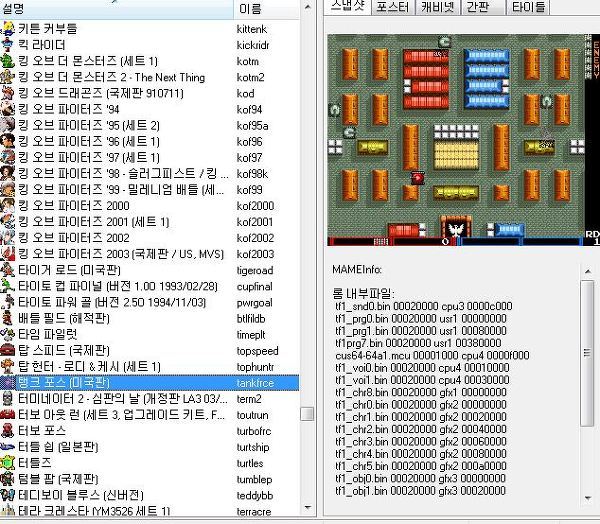Select the icon beside 텀블 팝 (국제판)
The image size is (600, 524).
pyautogui.click(x=8, y=479)
